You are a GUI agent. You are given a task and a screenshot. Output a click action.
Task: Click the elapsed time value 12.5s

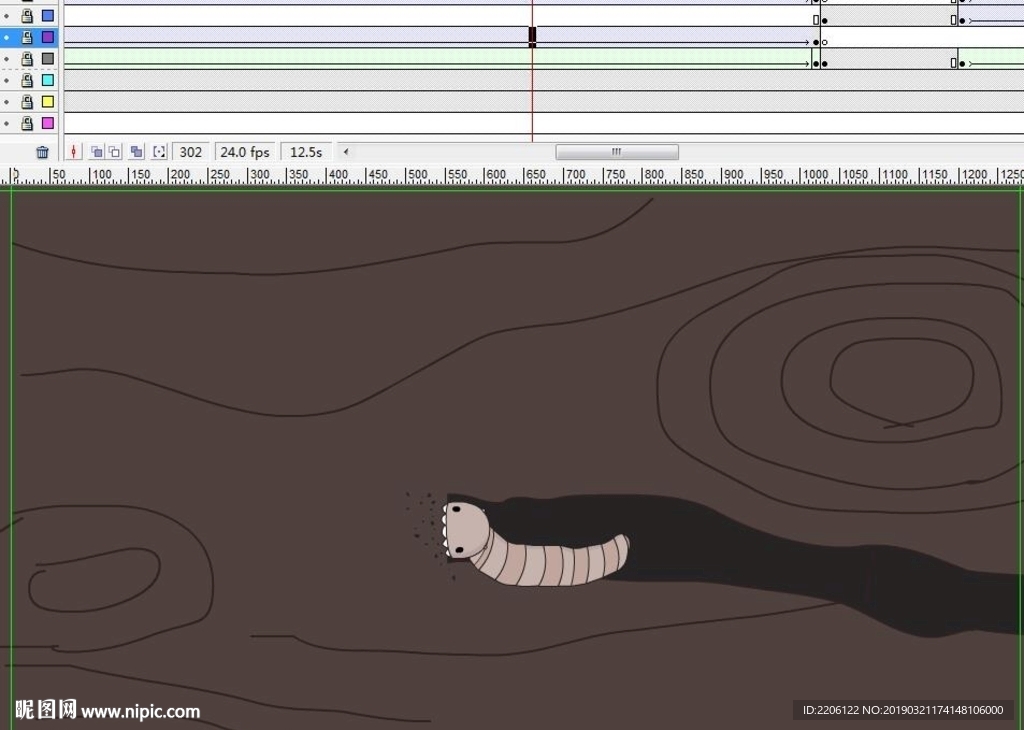click(x=306, y=152)
